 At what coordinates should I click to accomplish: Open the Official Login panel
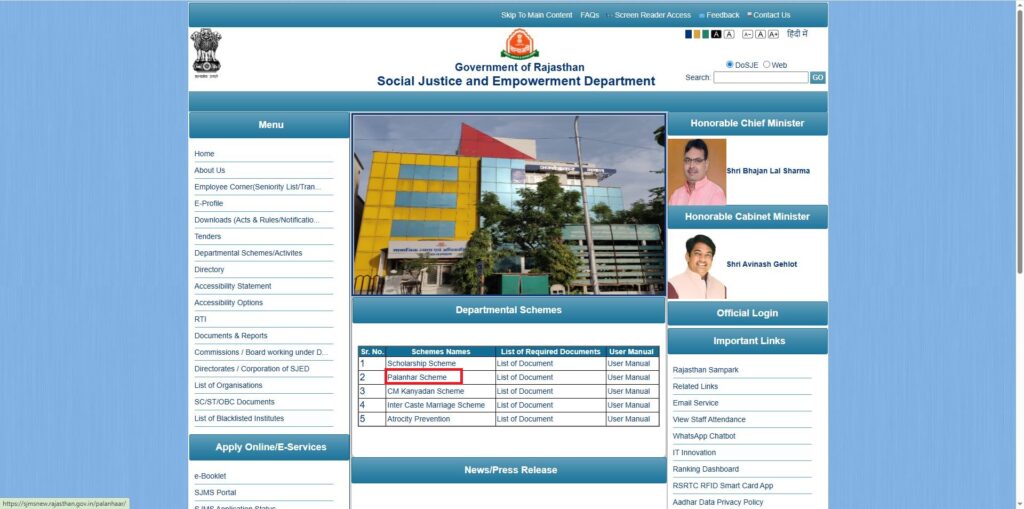coord(747,313)
